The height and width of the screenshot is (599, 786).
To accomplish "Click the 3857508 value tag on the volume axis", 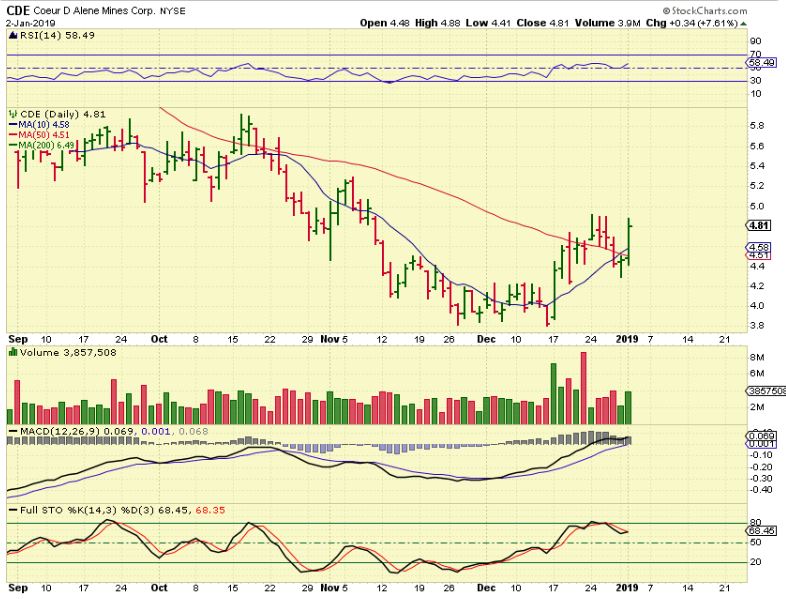I will click(x=765, y=391).
